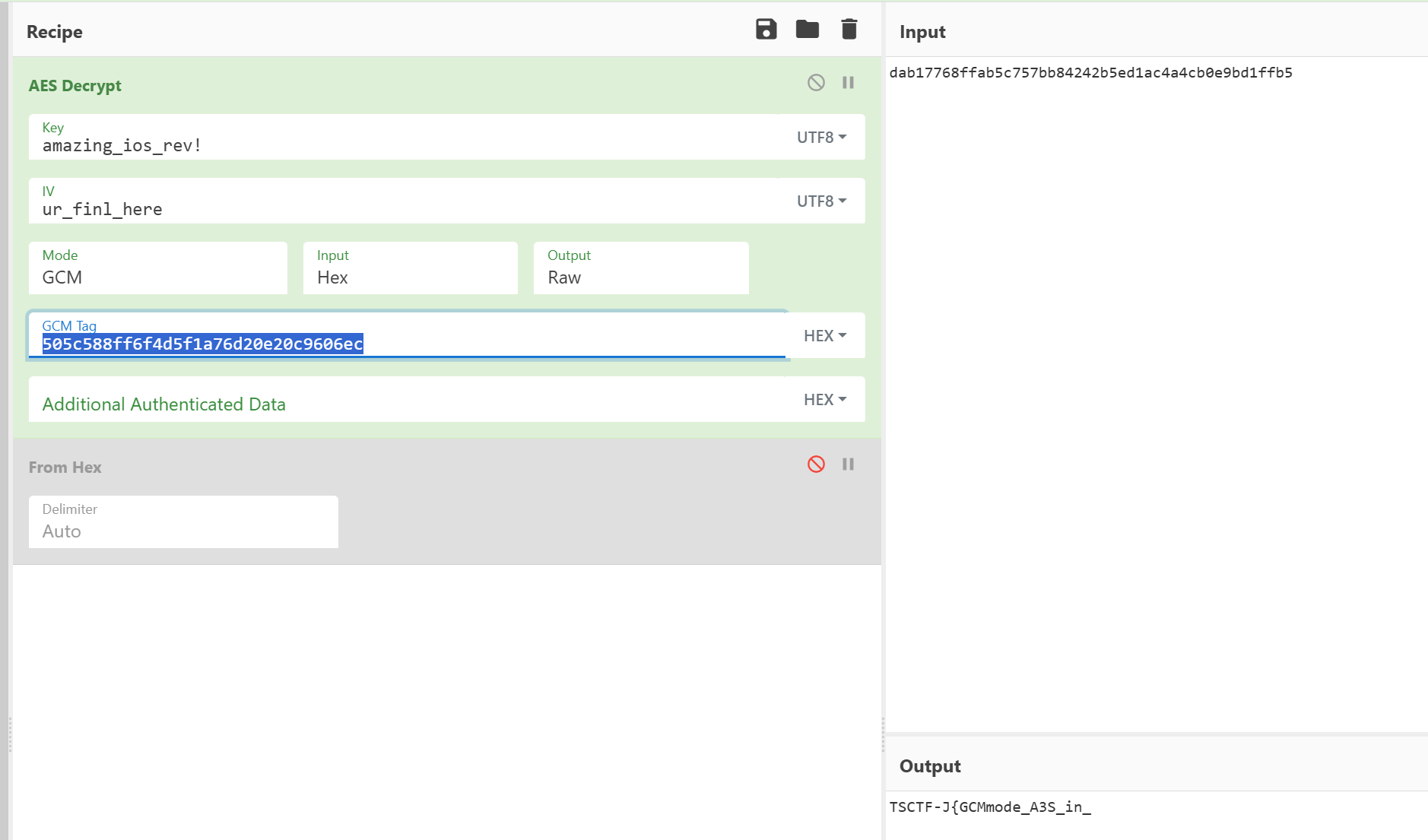Open the From Hex Delimiter selector
1428x840 pixels.
click(183, 522)
